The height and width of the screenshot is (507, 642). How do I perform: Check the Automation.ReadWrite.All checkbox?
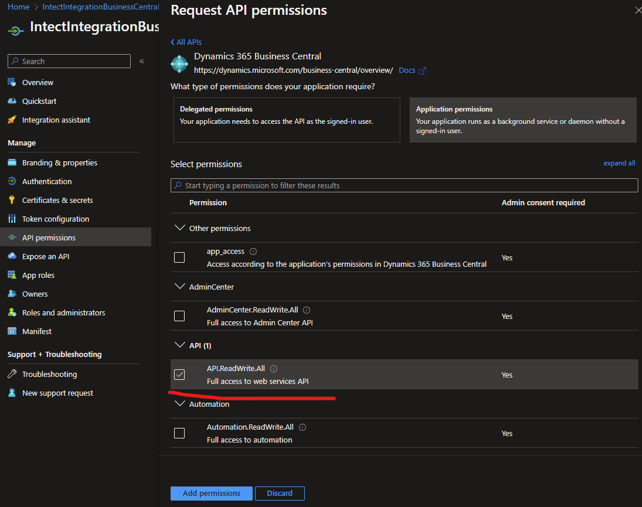point(179,433)
